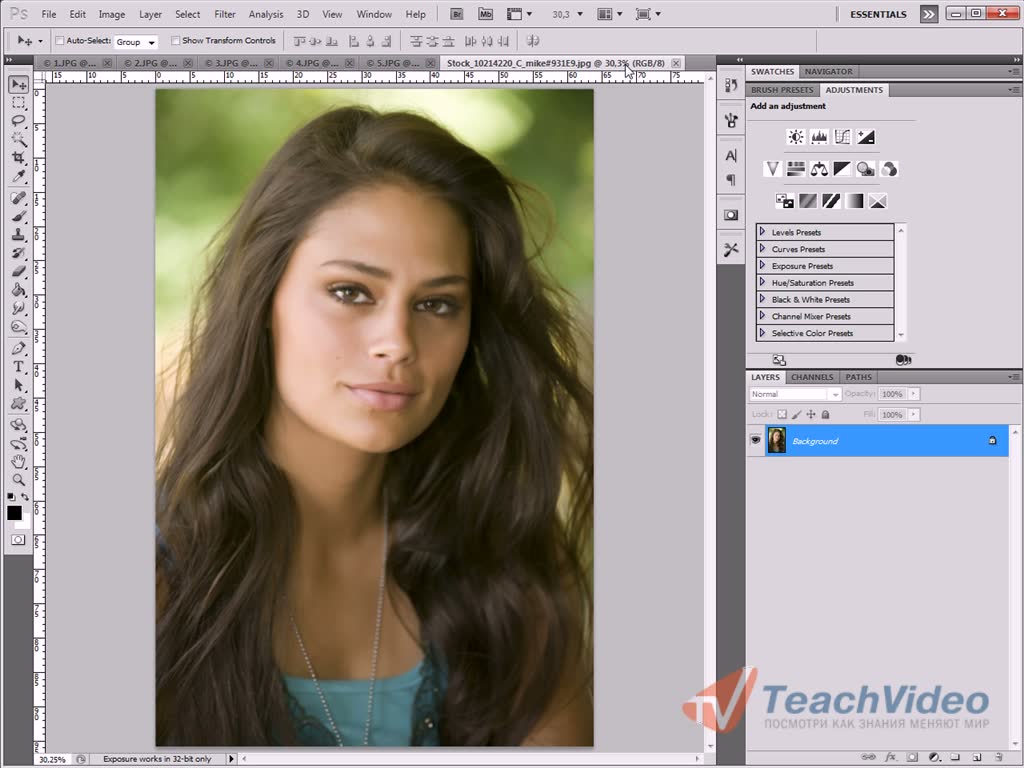The width and height of the screenshot is (1024, 768).
Task: Pick the Clone Stamp tool
Action: point(18,234)
